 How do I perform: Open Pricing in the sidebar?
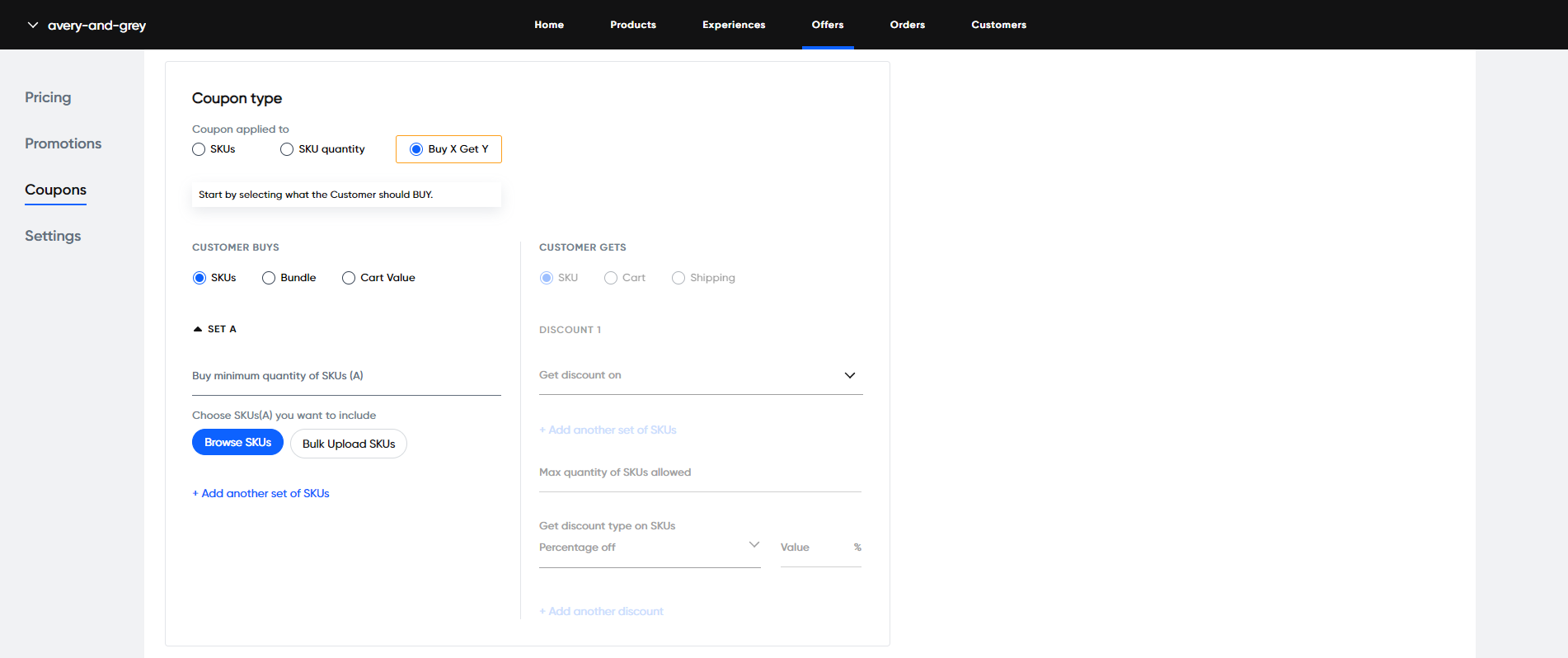(48, 97)
